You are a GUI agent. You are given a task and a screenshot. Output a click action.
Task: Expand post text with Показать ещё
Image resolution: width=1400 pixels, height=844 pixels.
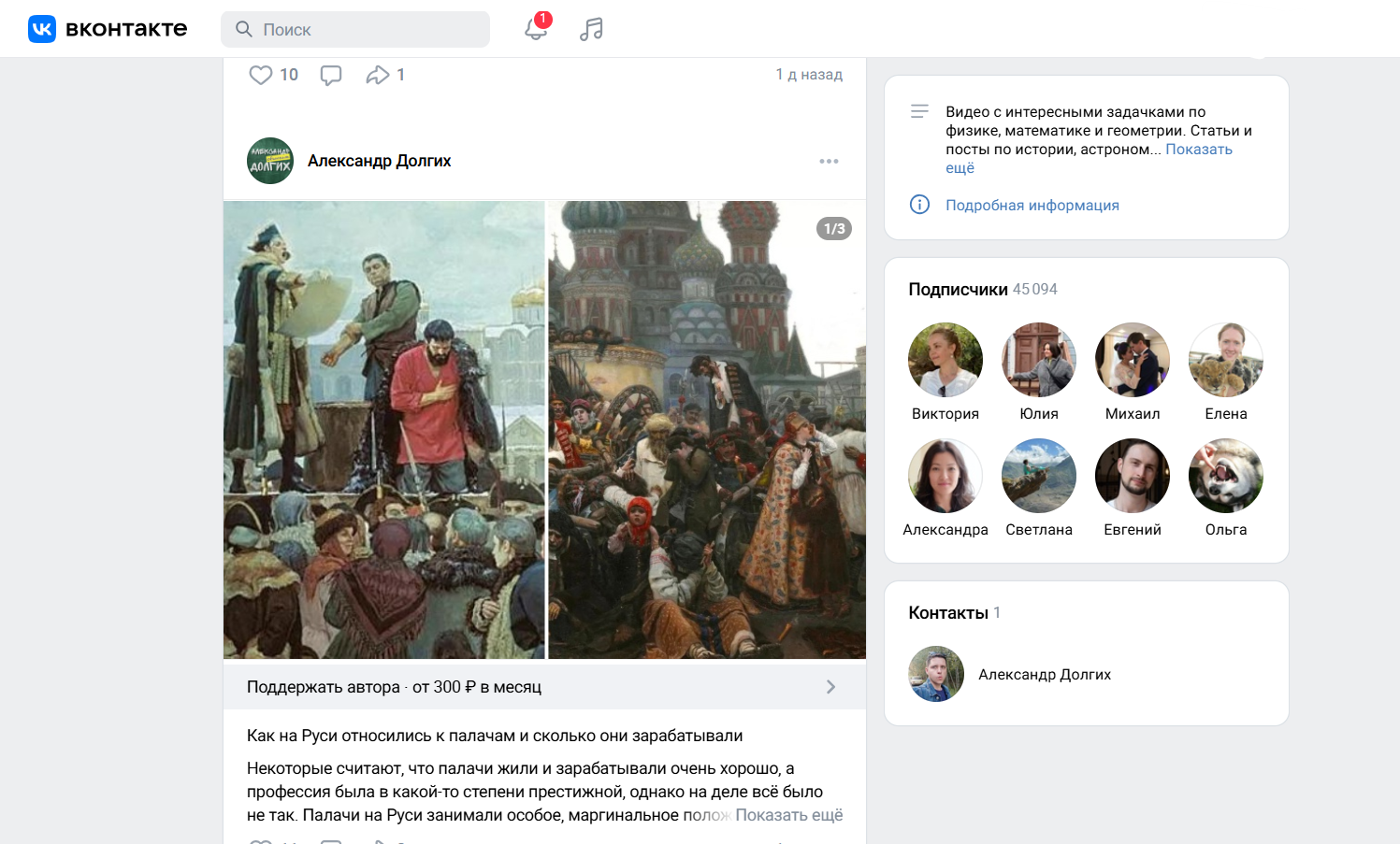pos(788,815)
